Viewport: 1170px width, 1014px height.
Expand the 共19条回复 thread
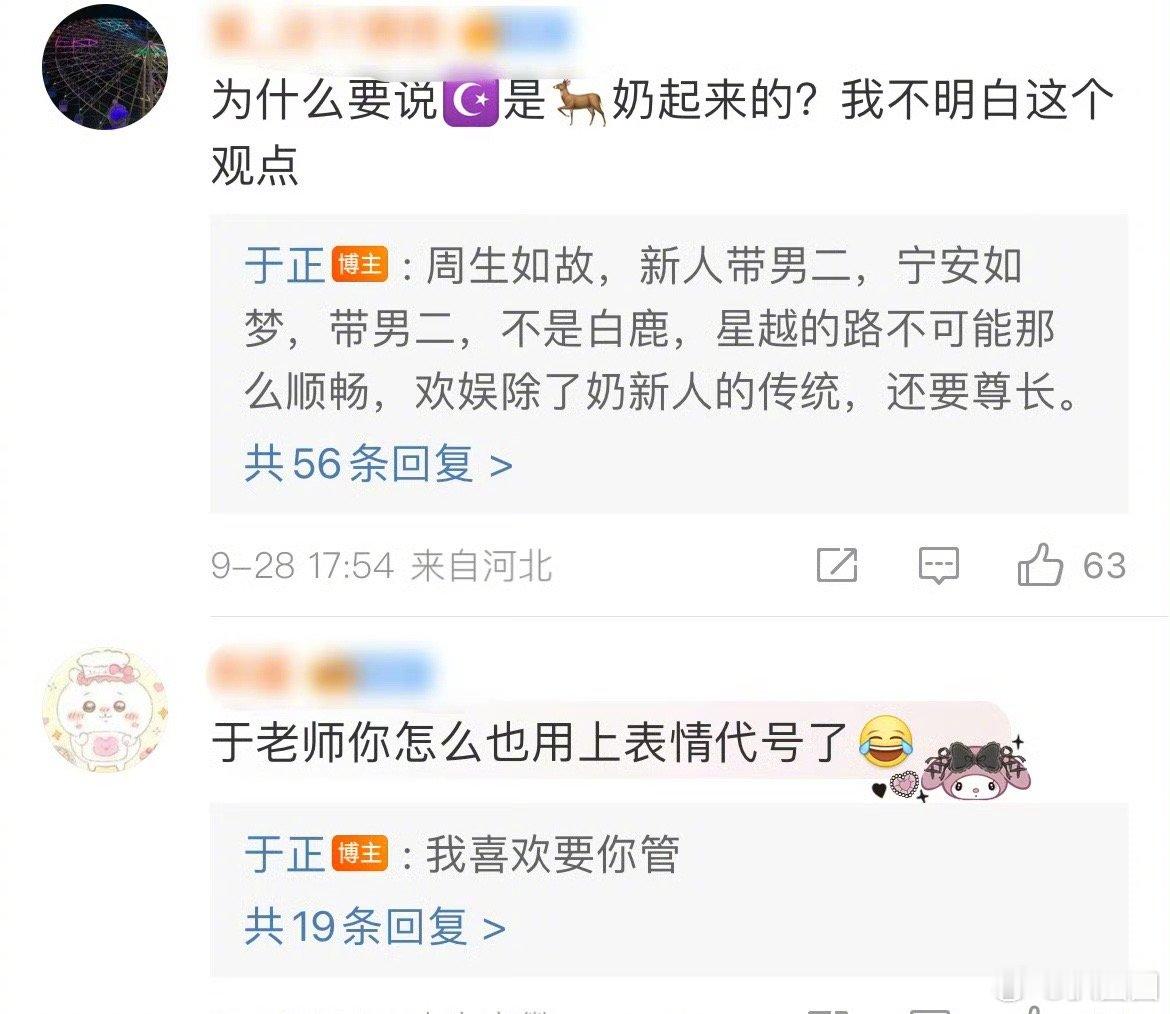375,927
